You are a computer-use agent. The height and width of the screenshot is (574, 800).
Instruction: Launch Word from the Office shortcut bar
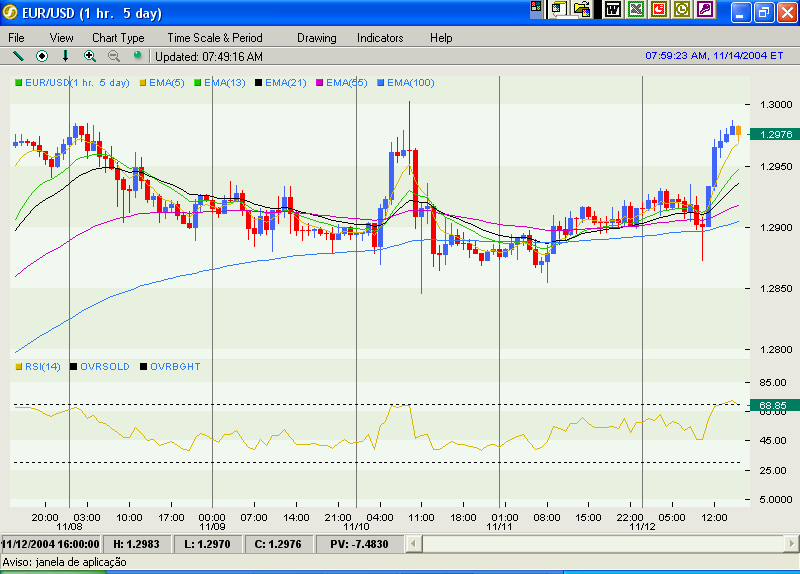pyautogui.click(x=612, y=9)
